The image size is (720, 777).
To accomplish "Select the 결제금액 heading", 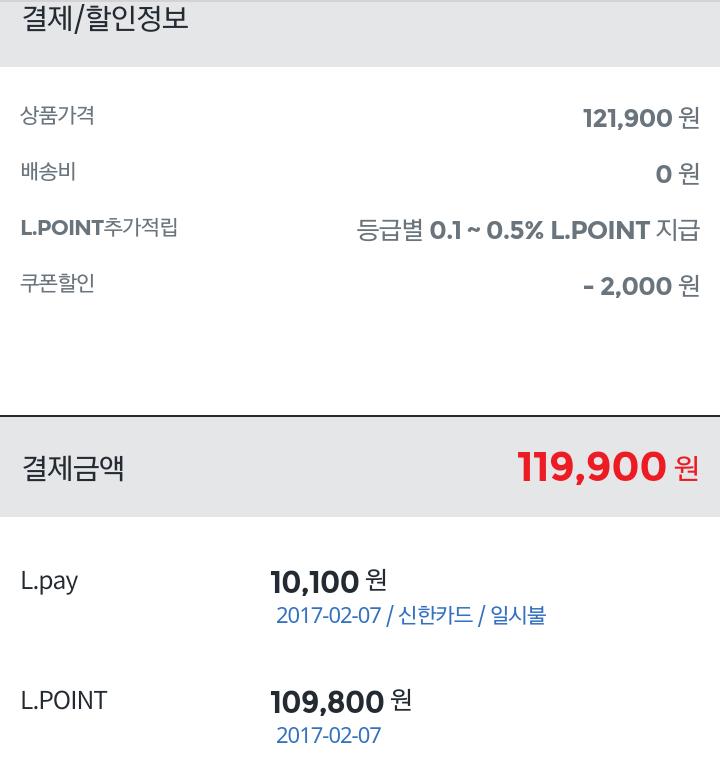I will pos(73,468).
